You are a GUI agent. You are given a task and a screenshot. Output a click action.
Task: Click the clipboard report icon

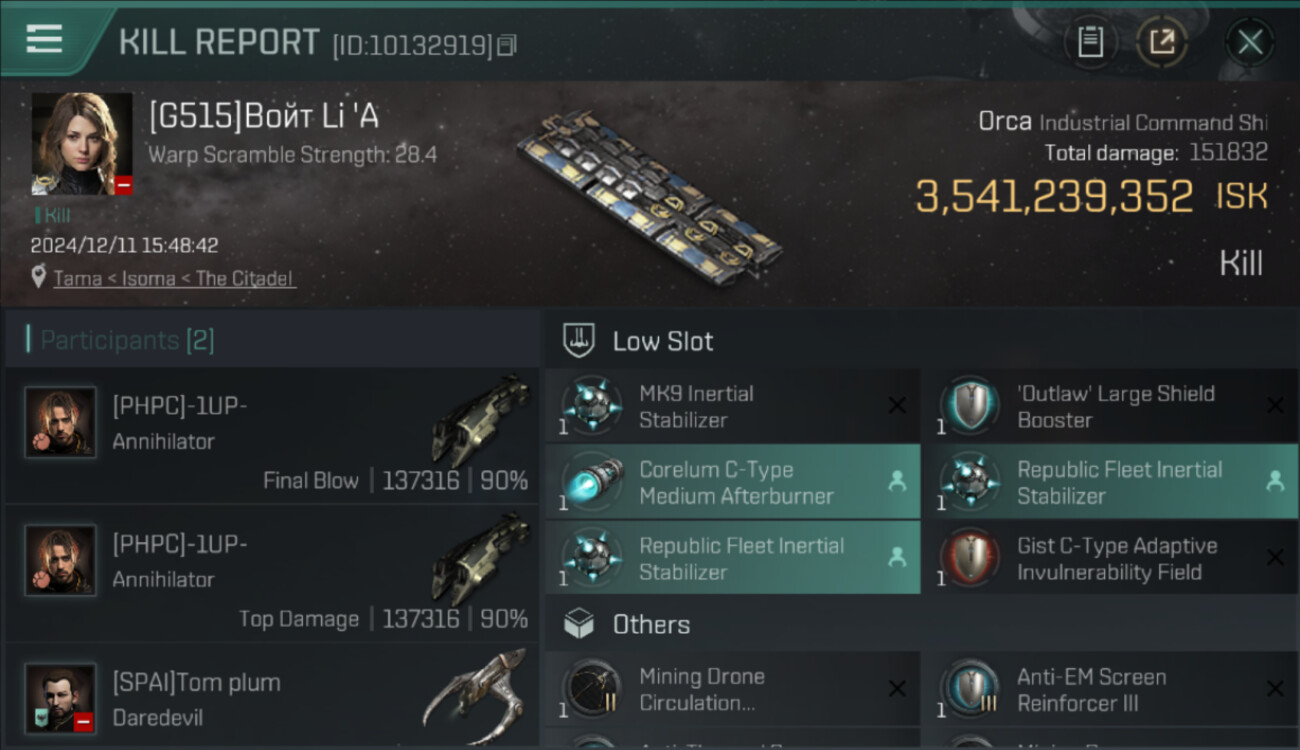tap(1090, 42)
